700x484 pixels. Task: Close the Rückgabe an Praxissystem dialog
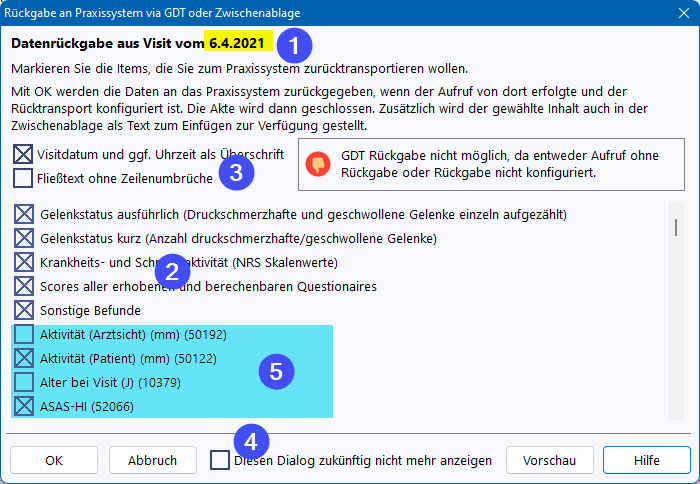tap(683, 13)
